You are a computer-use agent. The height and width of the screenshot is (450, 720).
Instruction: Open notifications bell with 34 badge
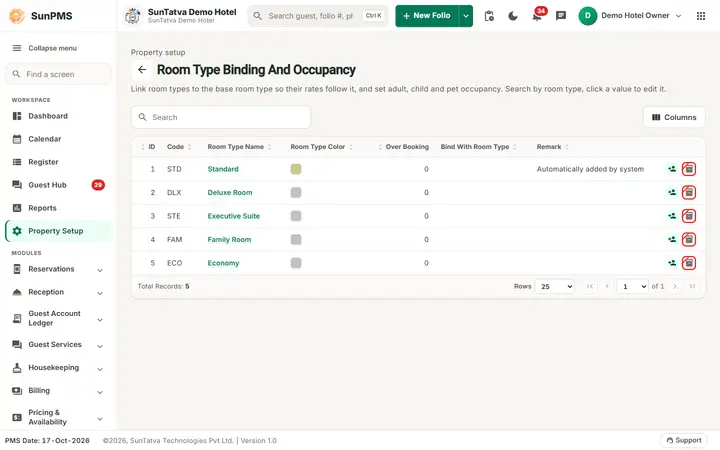(x=537, y=15)
